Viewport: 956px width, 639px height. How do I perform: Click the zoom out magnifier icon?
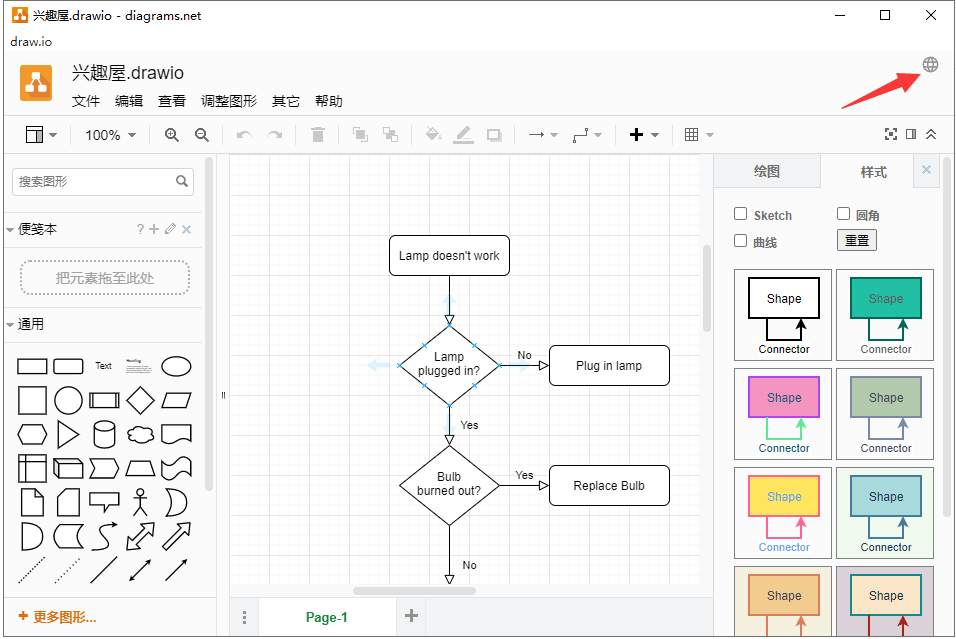pos(201,135)
